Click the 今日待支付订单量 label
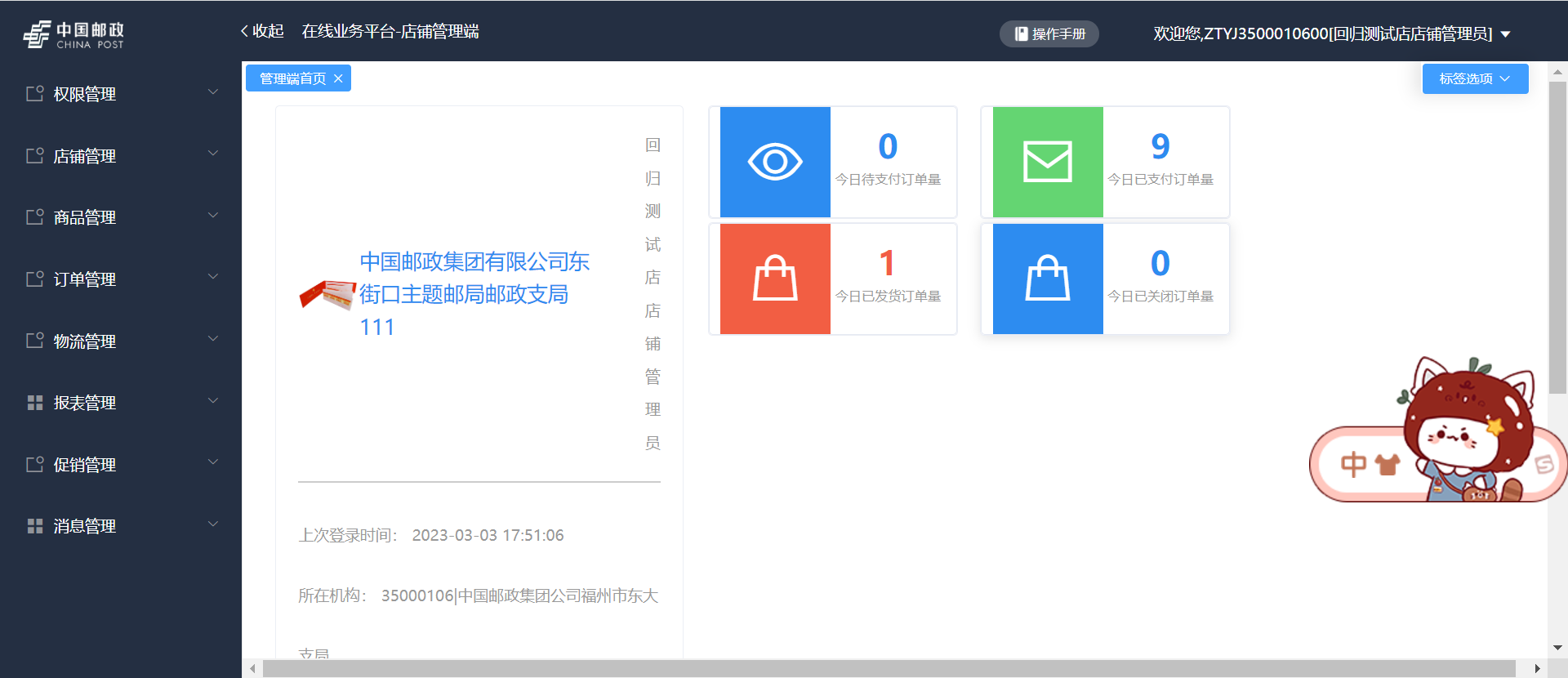1568x678 pixels. (x=888, y=180)
